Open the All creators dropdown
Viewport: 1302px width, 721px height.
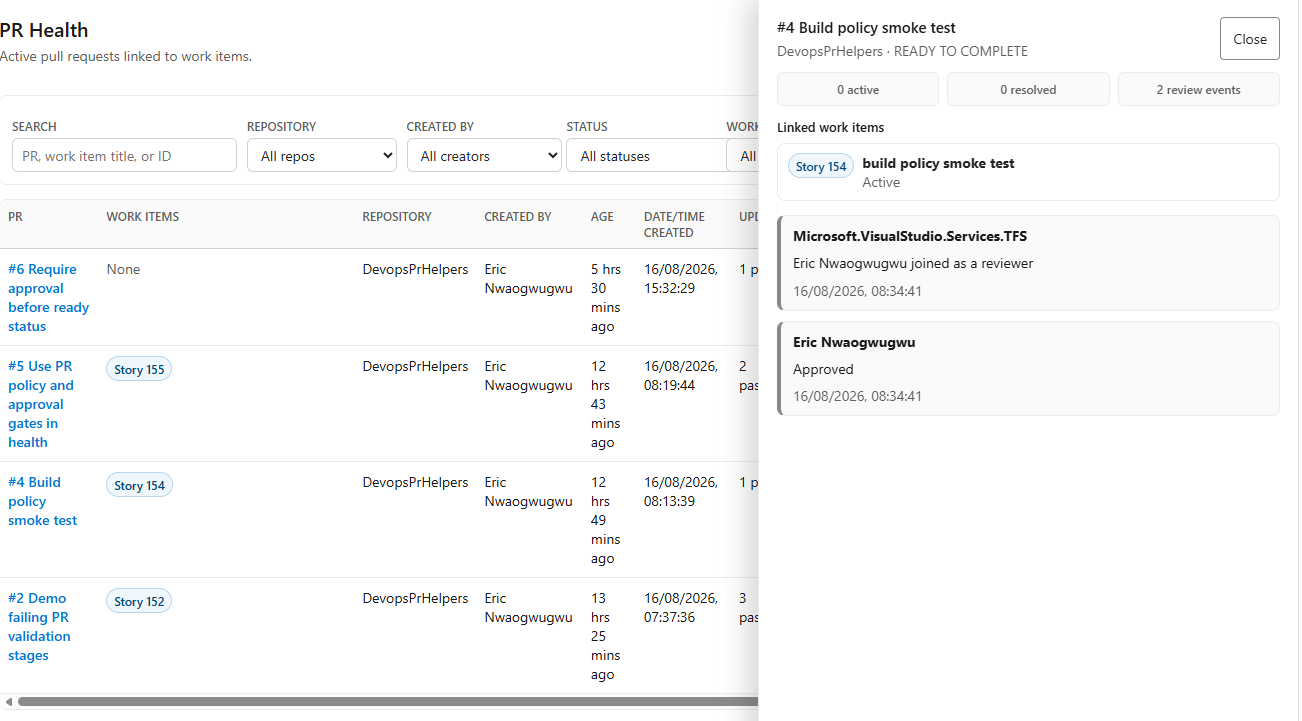click(x=484, y=156)
